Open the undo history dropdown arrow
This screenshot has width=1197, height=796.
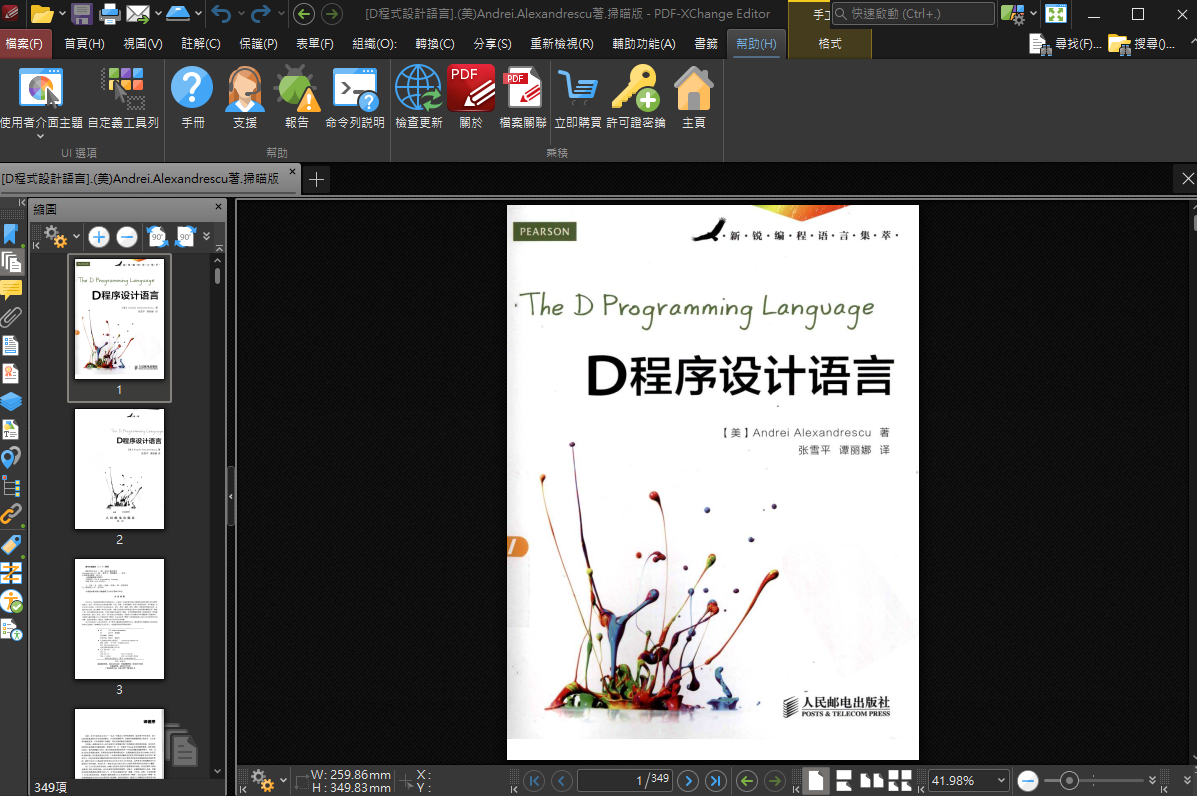pyautogui.click(x=240, y=14)
